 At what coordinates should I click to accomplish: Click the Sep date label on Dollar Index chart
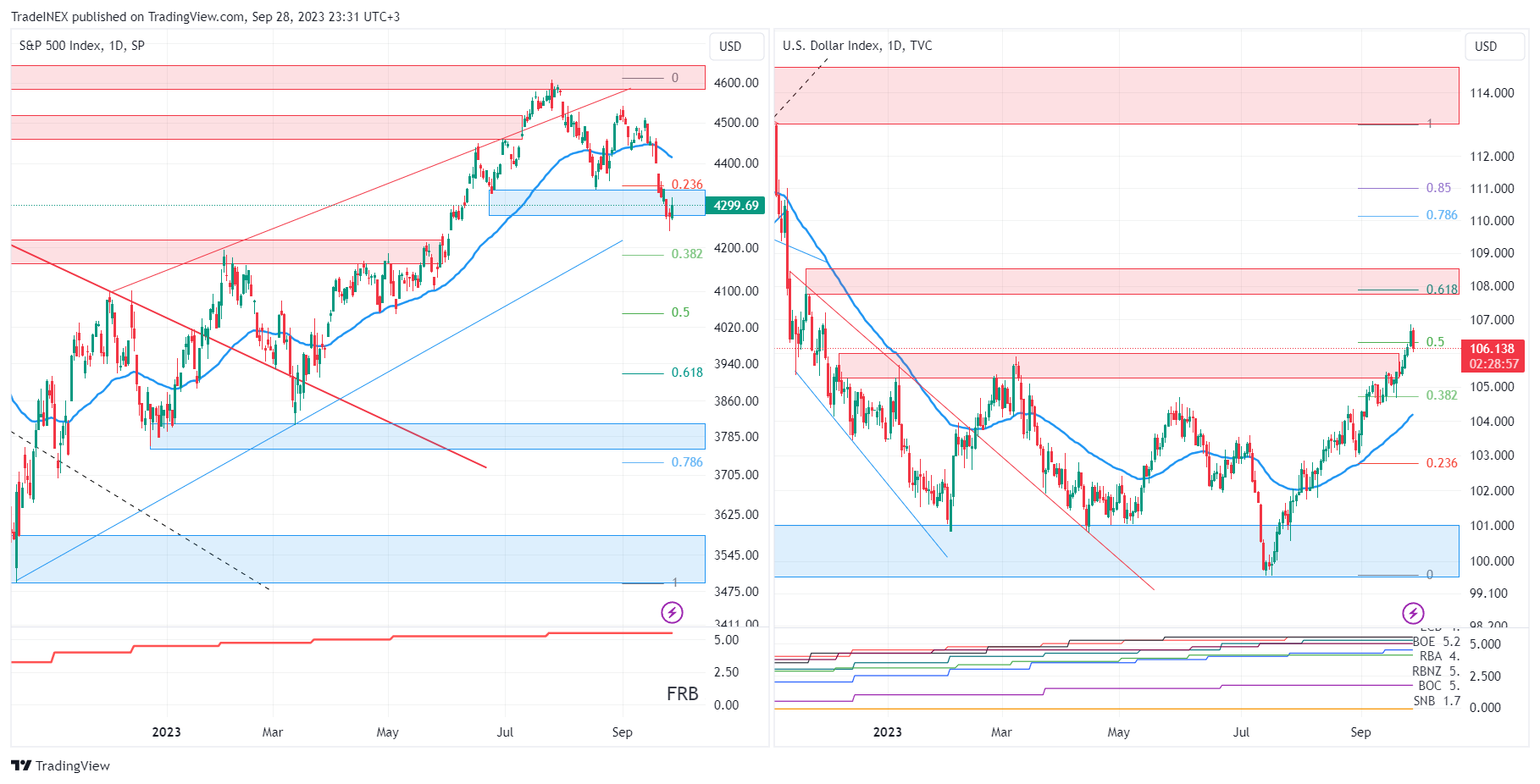click(1360, 732)
